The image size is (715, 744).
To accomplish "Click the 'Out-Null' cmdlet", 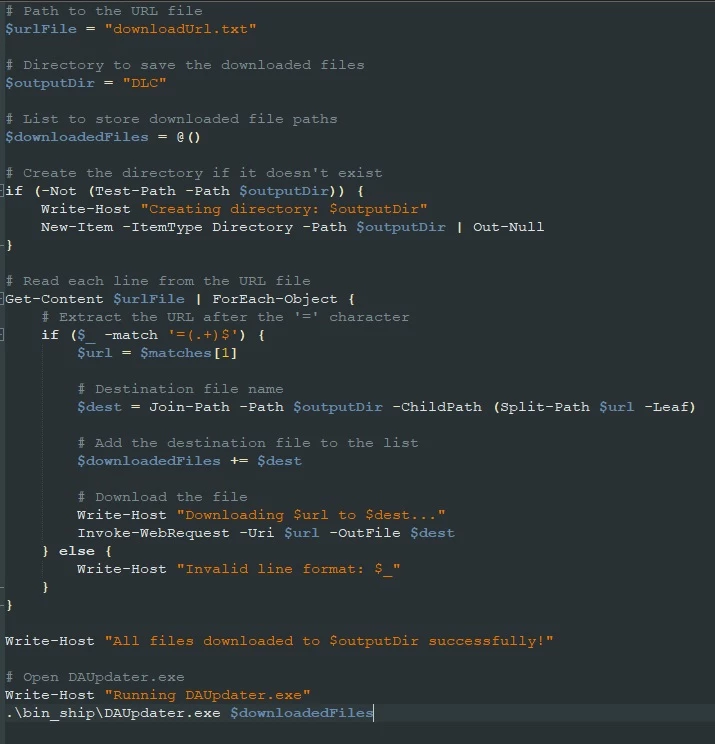I will click(509, 227).
